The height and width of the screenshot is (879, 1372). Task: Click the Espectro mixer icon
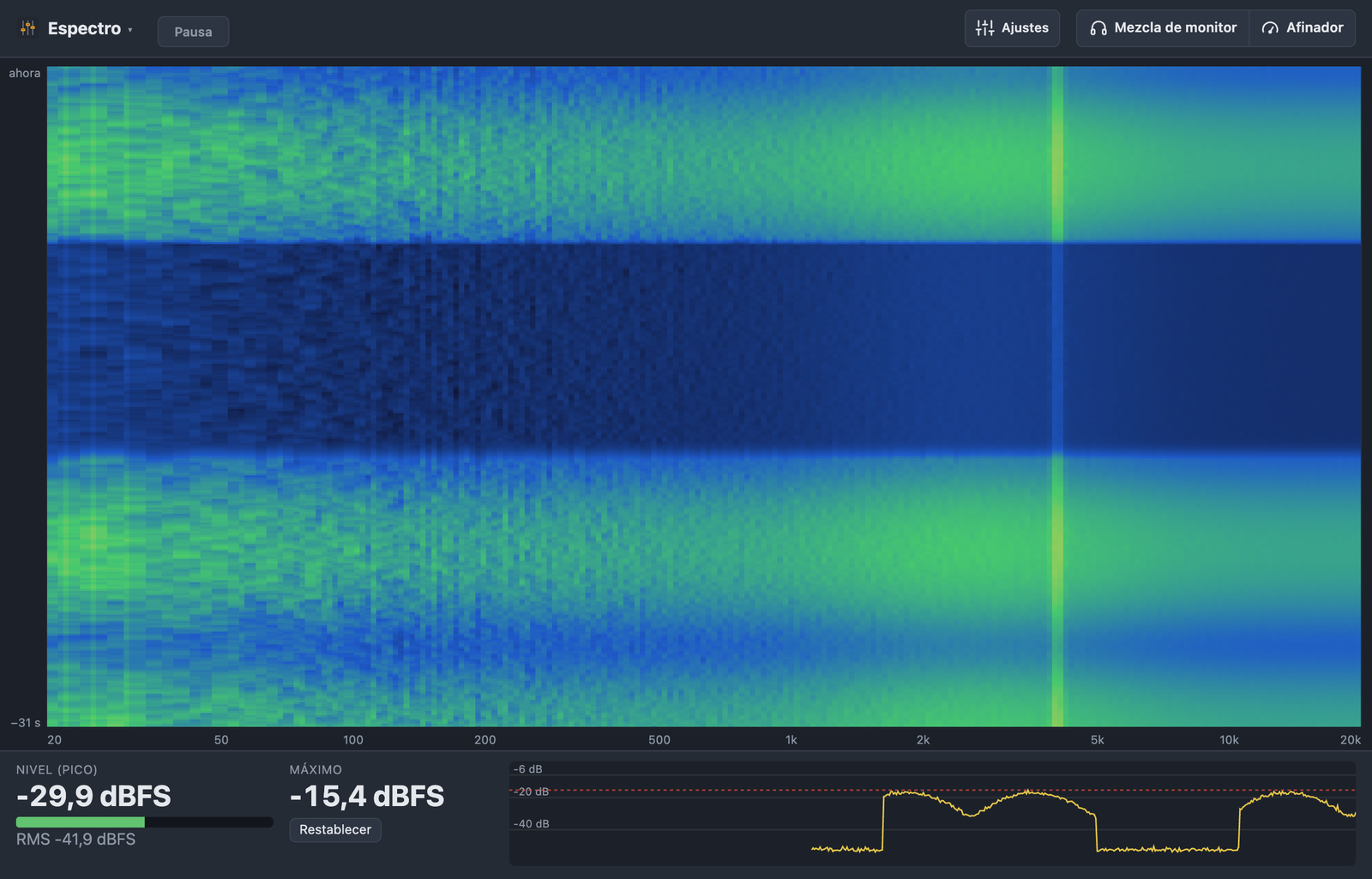[28, 28]
